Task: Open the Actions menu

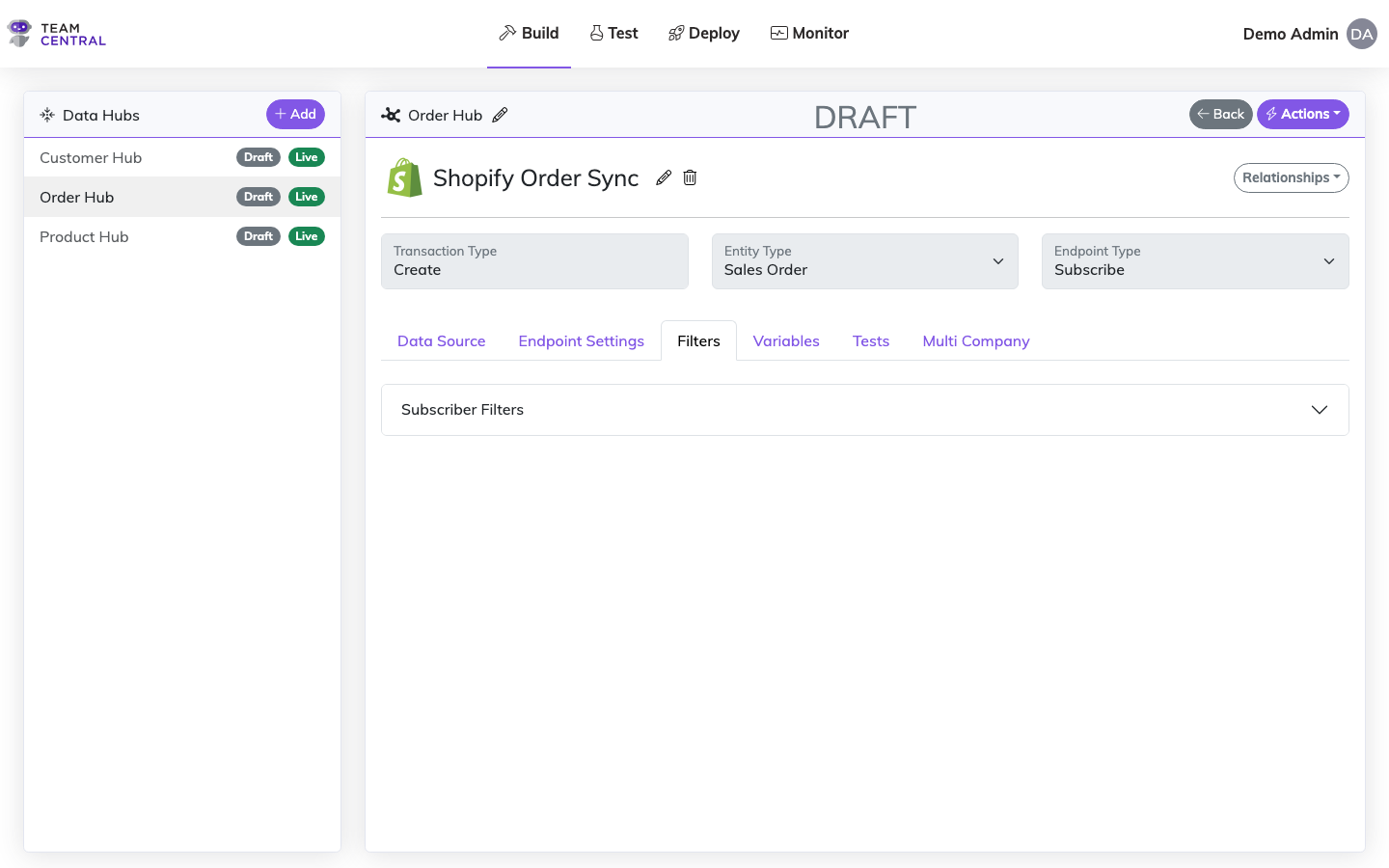Action: click(x=1302, y=114)
